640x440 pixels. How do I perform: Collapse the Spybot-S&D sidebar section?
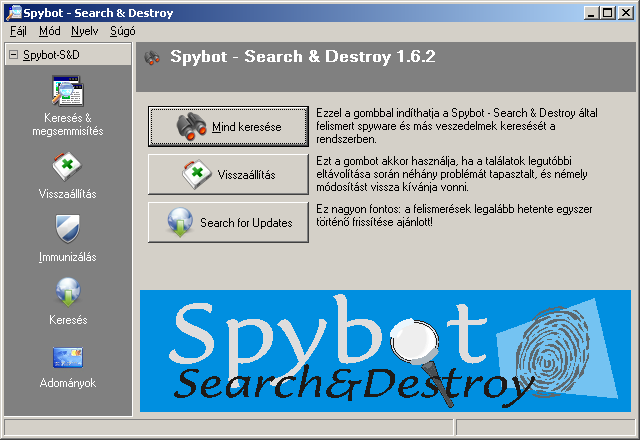click(x=13, y=54)
